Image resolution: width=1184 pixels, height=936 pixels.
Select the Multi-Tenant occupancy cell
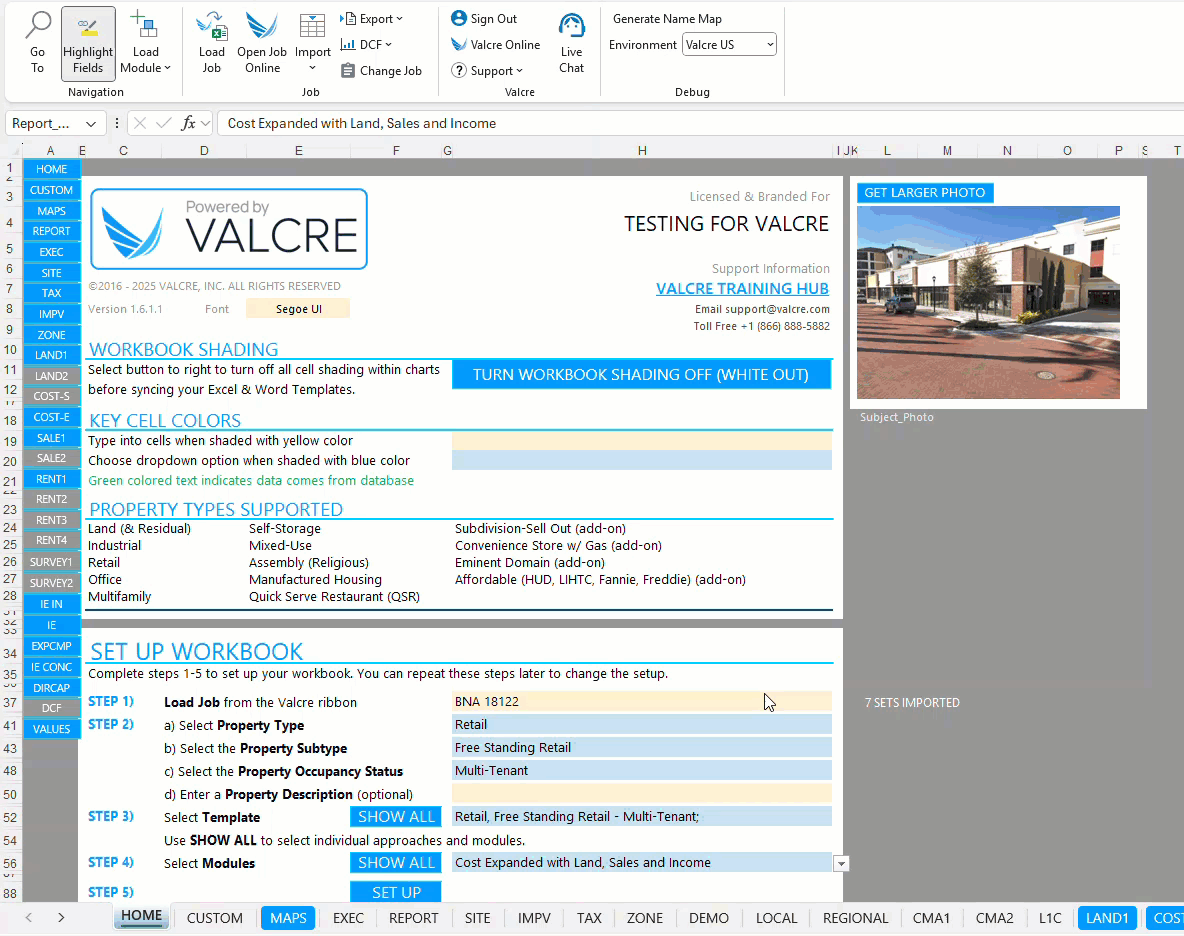642,771
